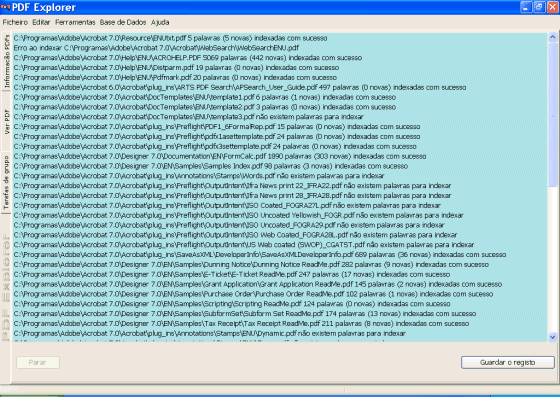Click the vertical scrollbar thumb
560x397 pixels.
(552, 114)
